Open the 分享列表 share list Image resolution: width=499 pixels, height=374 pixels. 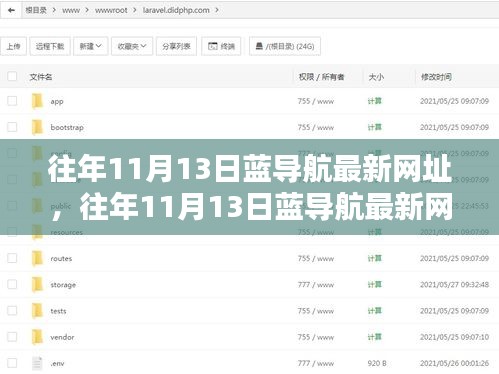pos(176,46)
